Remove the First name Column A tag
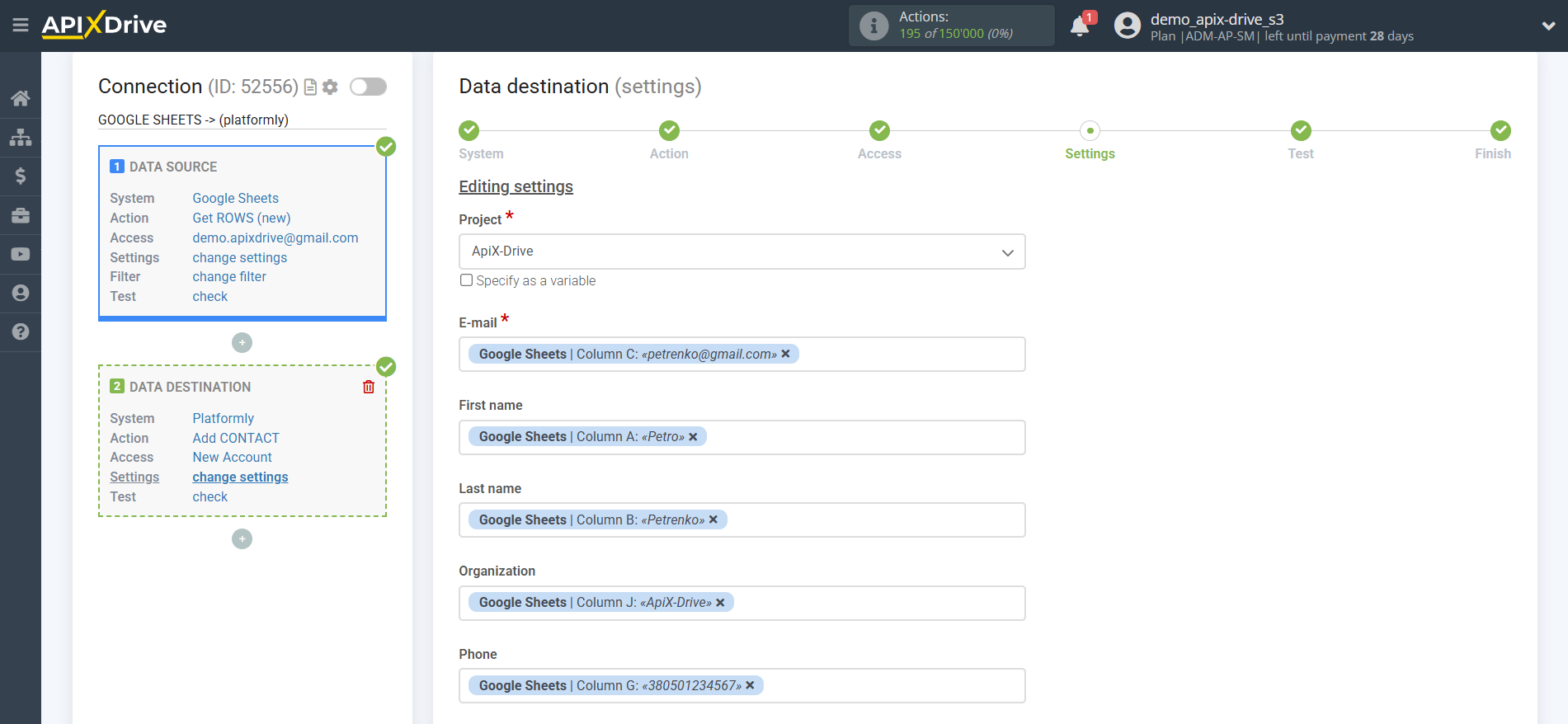 coord(694,437)
